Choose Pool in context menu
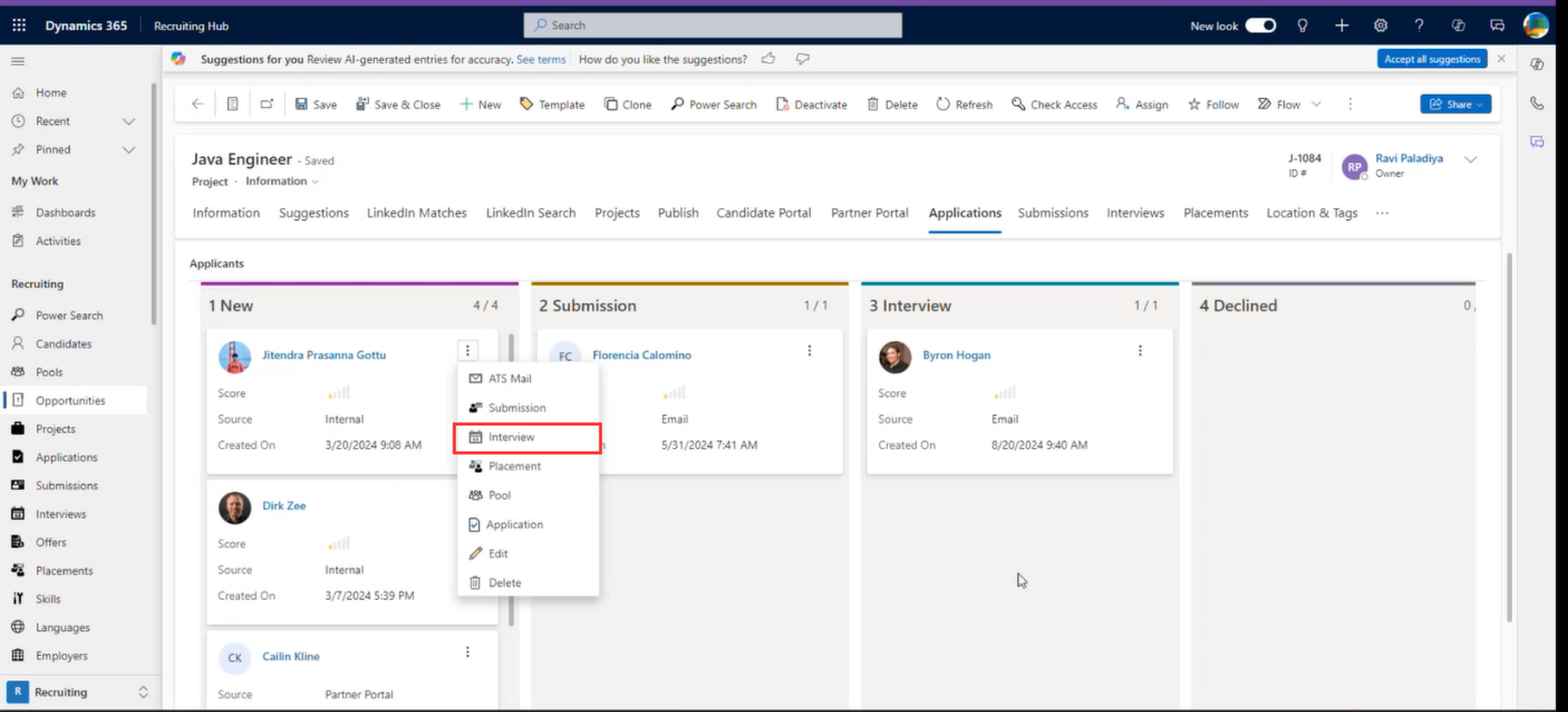Viewport: 1568px width, 712px height. [528, 496]
